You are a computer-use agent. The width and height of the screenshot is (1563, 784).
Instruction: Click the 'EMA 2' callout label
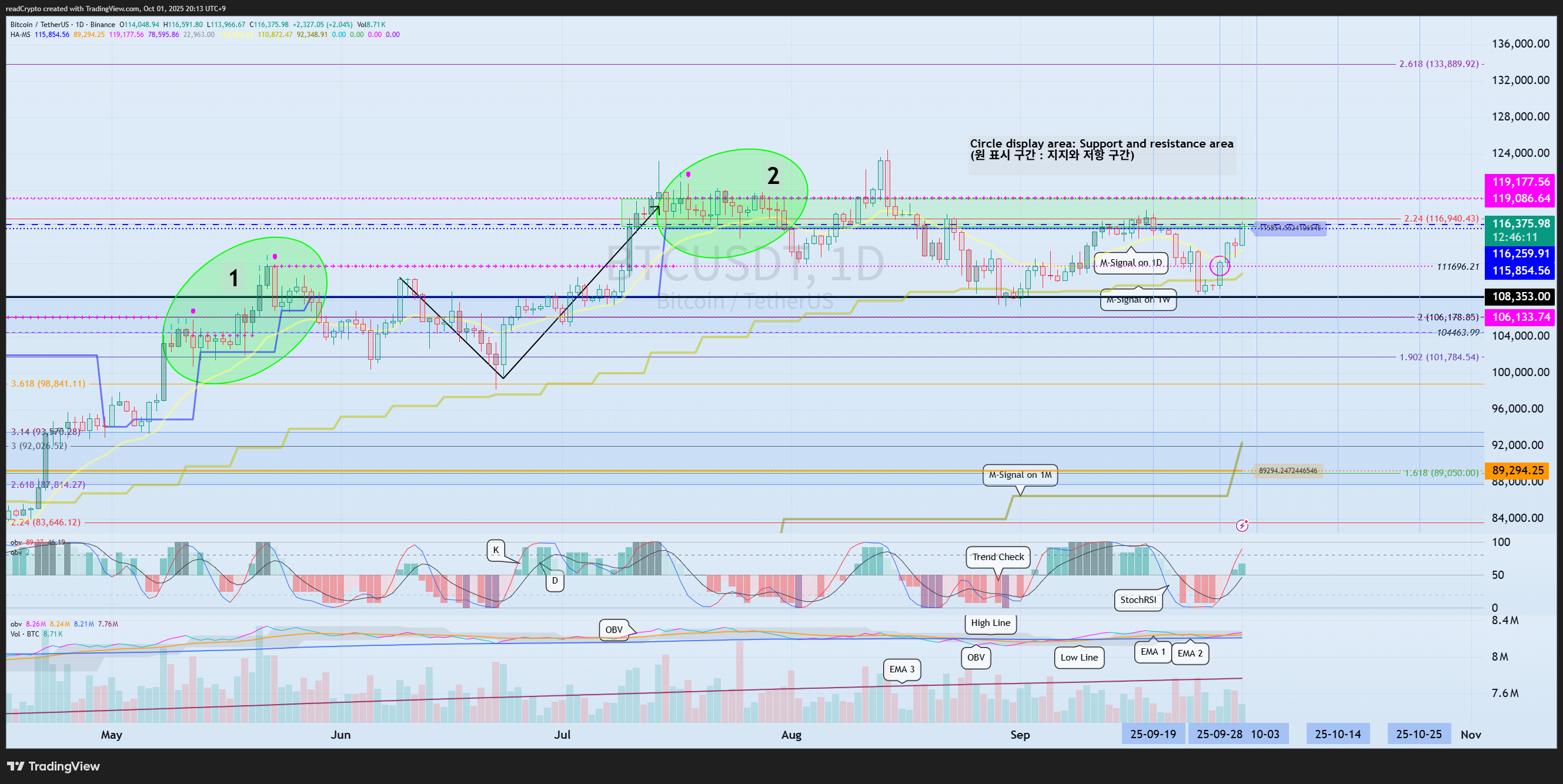tap(1190, 653)
